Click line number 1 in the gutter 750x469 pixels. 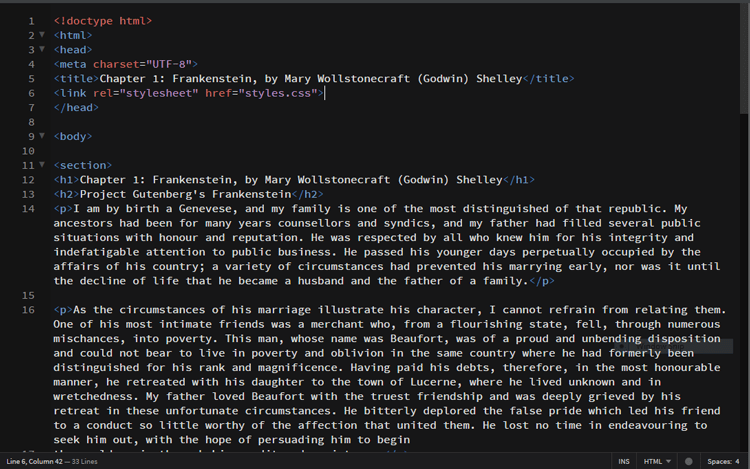[x=32, y=21]
